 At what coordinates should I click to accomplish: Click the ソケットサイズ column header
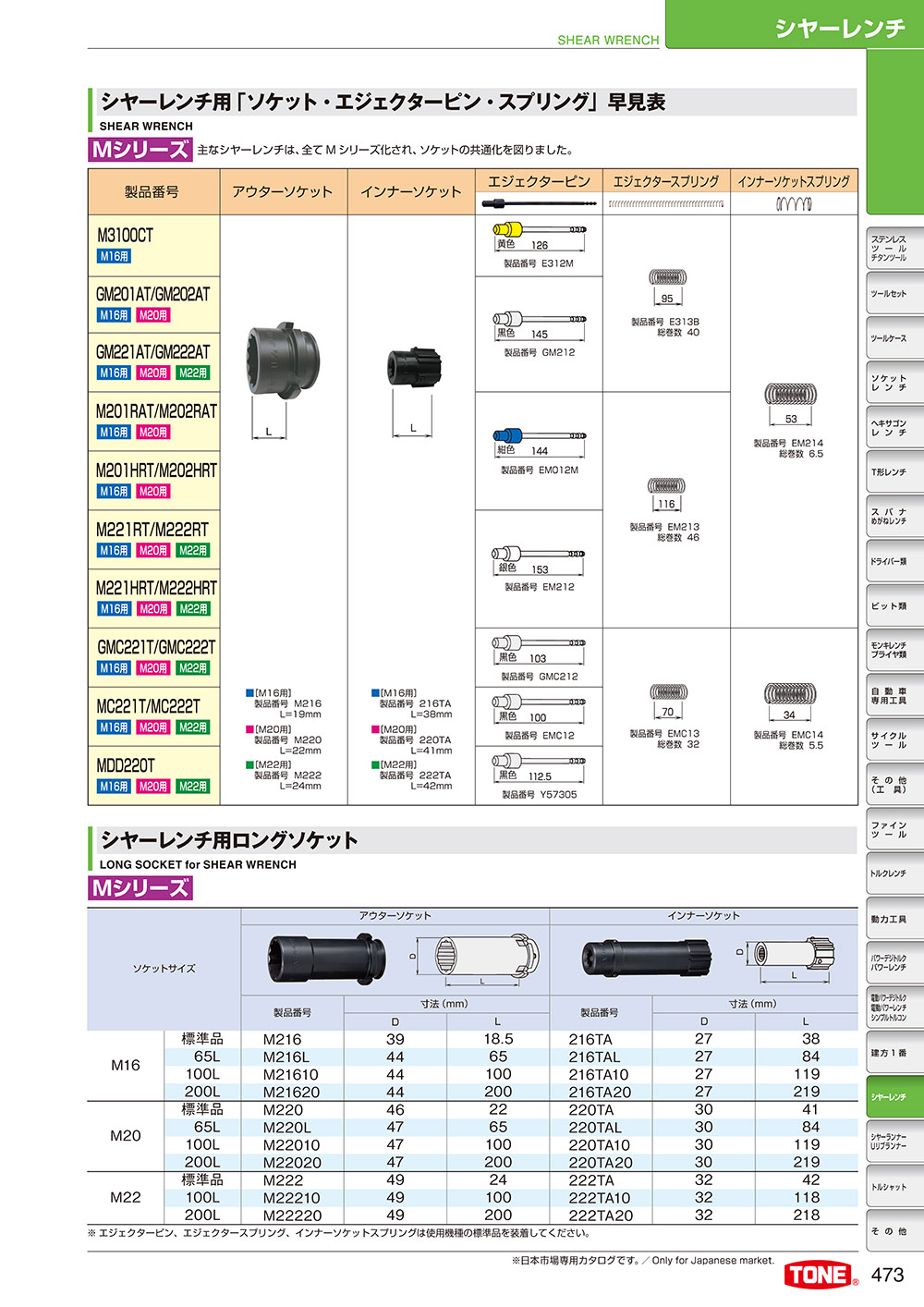point(164,969)
